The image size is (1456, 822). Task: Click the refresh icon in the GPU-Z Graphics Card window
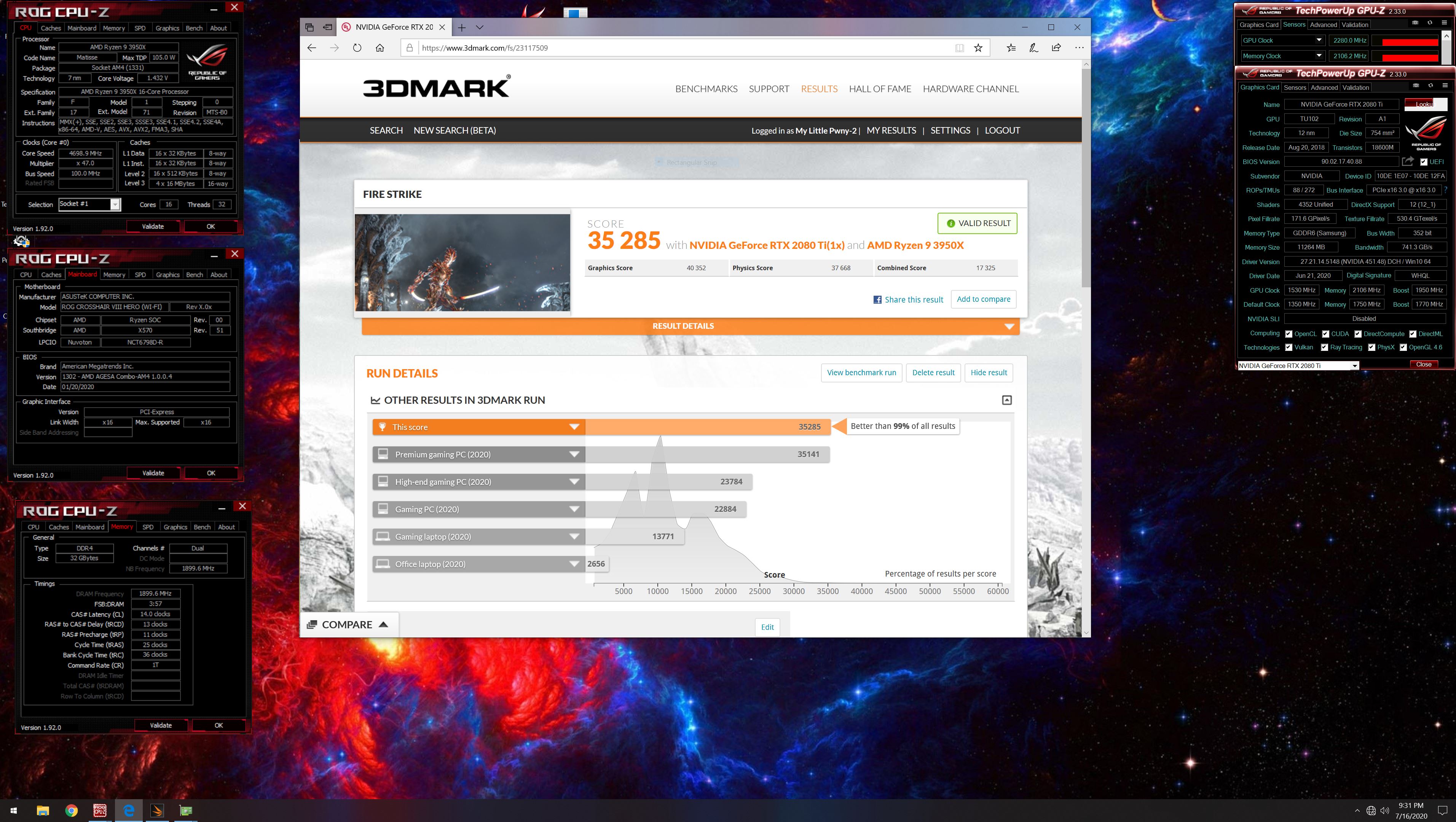1430,86
